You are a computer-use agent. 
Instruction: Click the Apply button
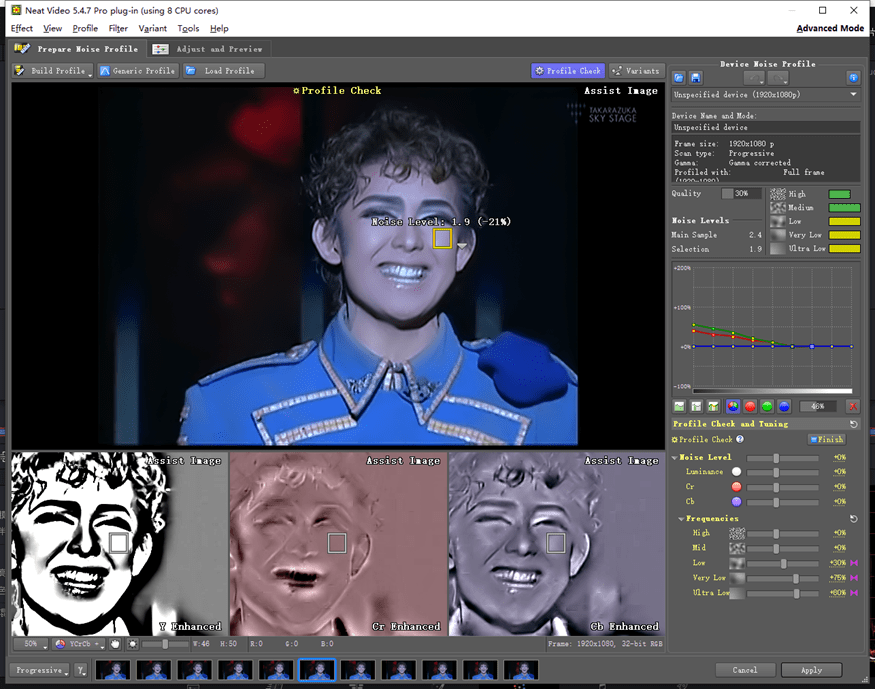pyautogui.click(x=811, y=670)
